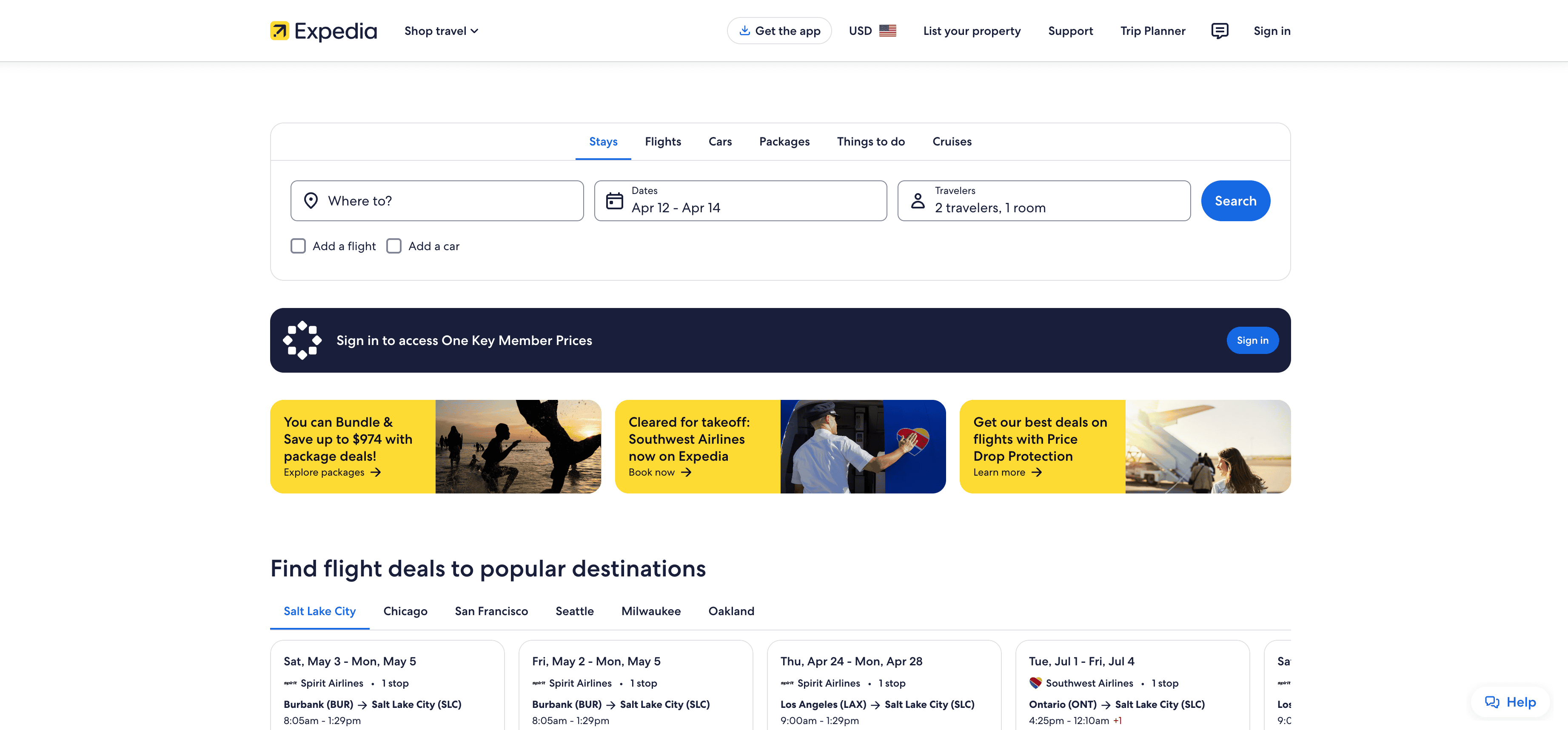Click the Southwest Airlines heart logo on flight card
The height and width of the screenshot is (730, 1568).
click(1035, 683)
